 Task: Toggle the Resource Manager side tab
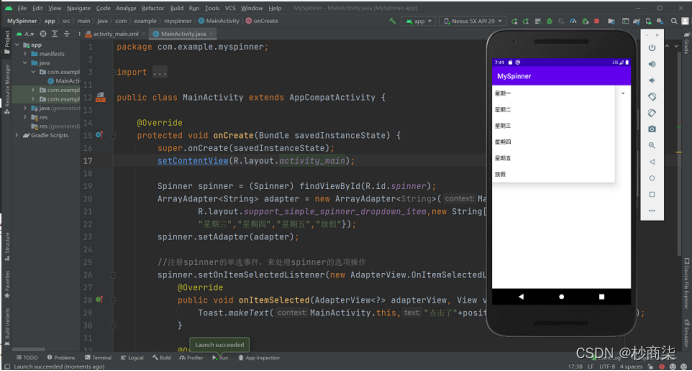7,90
